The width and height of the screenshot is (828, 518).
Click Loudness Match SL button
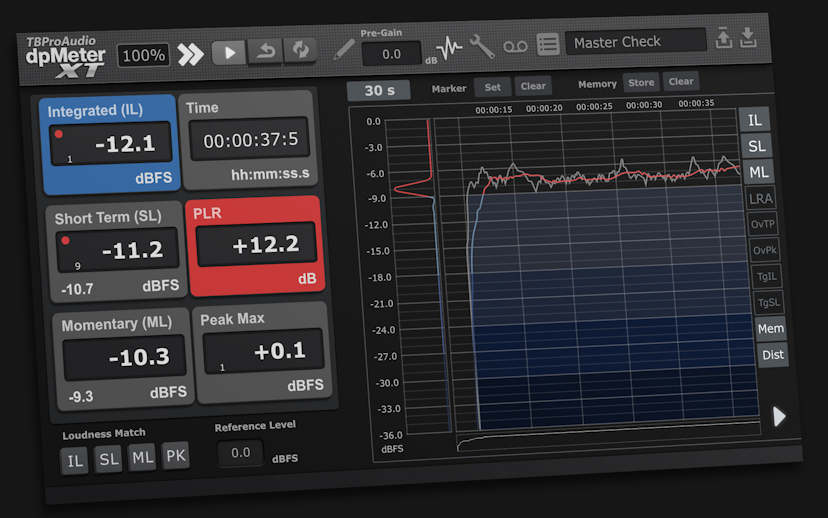point(109,459)
